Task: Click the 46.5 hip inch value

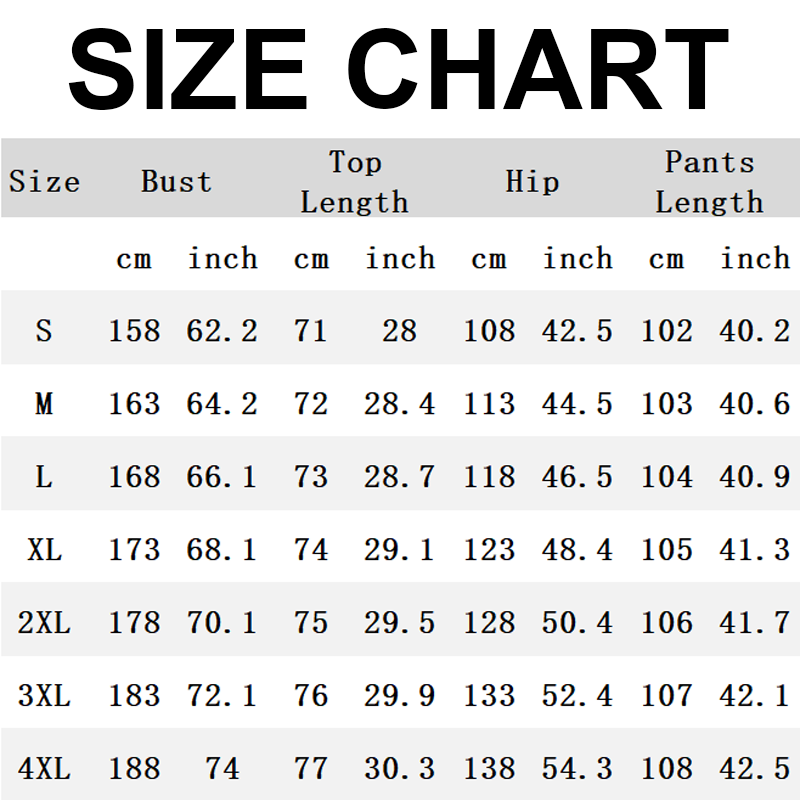Action: [x=577, y=477]
